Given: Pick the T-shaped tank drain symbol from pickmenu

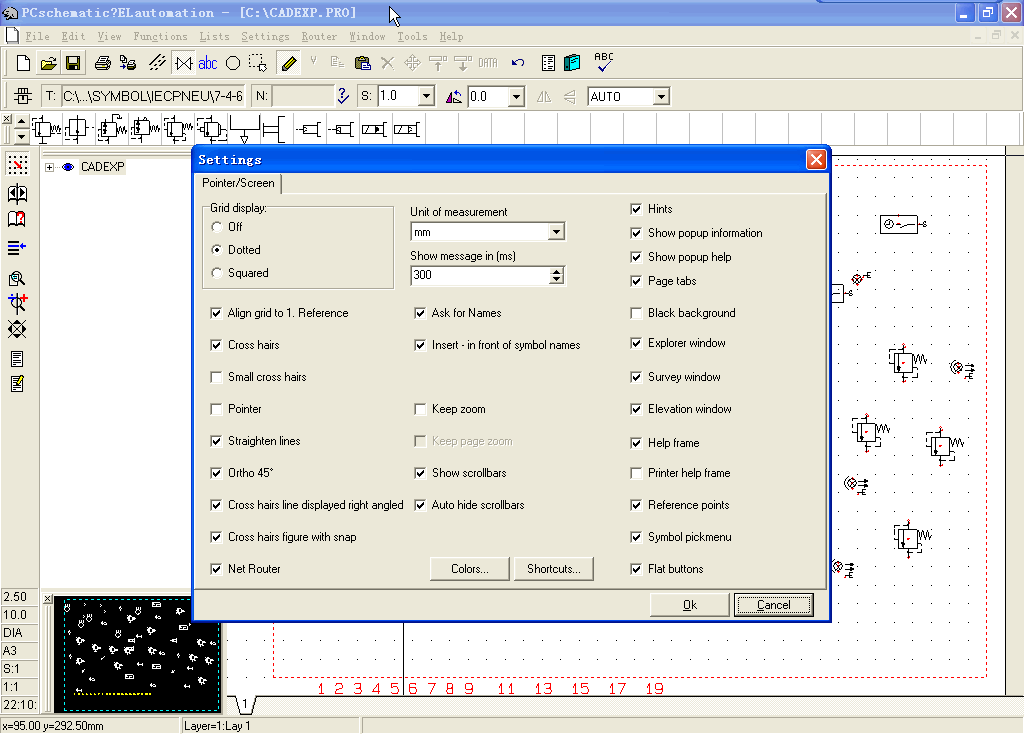Looking at the screenshot, I should tap(244, 129).
